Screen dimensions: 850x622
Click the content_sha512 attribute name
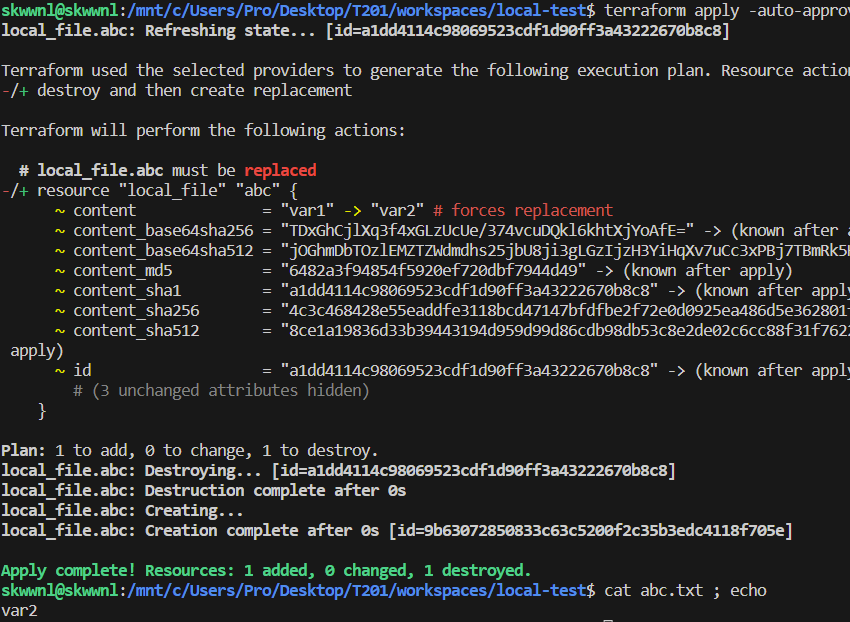[x=136, y=331]
